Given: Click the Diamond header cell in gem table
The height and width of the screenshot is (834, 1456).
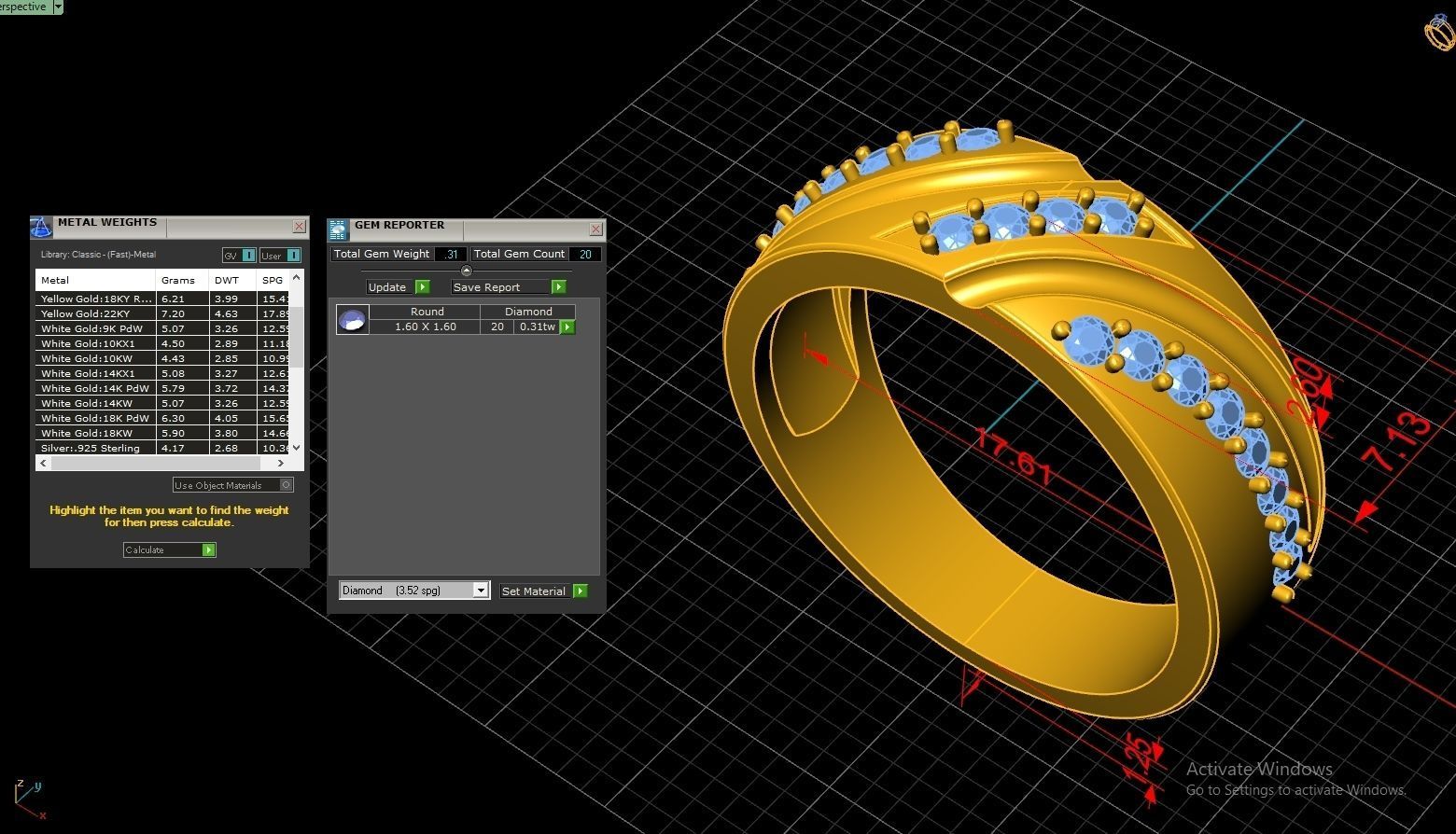Looking at the screenshot, I should point(528,312).
